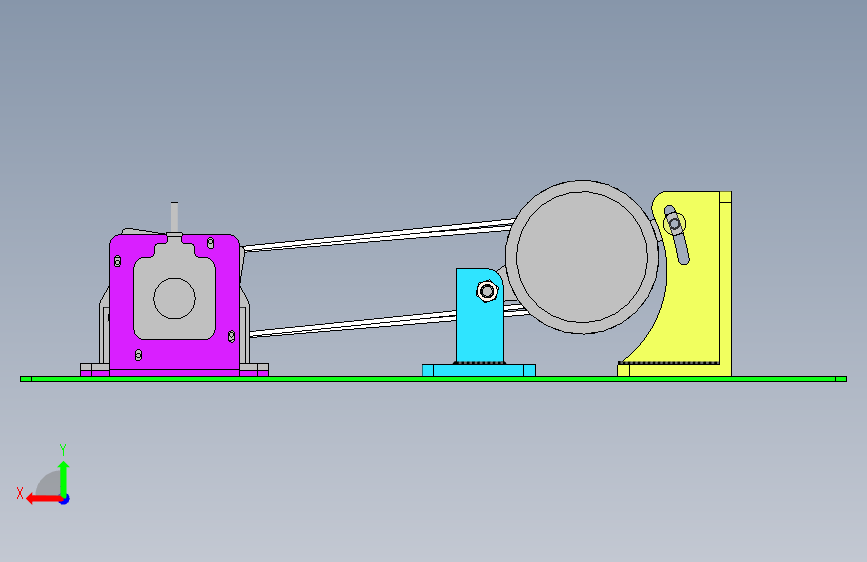Select the cyan bracket base flange

point(479,370)
